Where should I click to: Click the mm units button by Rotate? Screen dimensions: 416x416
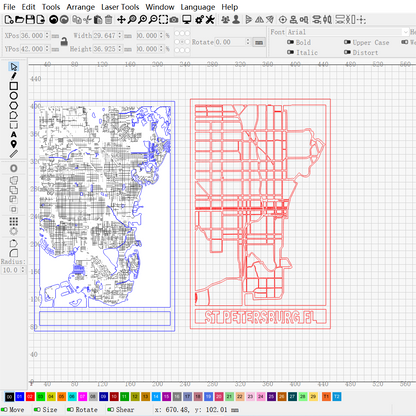[x=259, y=42]
